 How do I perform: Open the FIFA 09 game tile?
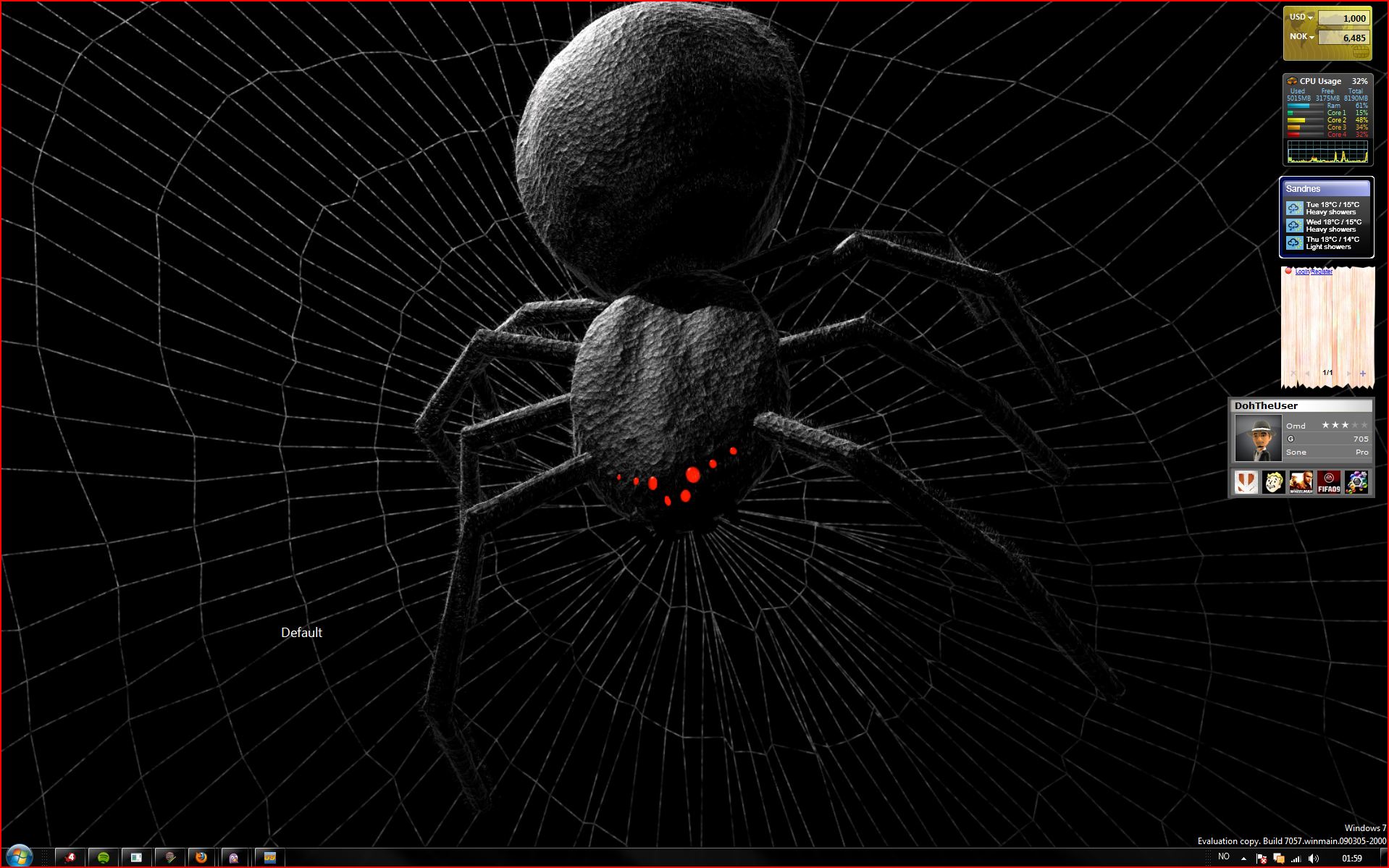coord(1328,482)
